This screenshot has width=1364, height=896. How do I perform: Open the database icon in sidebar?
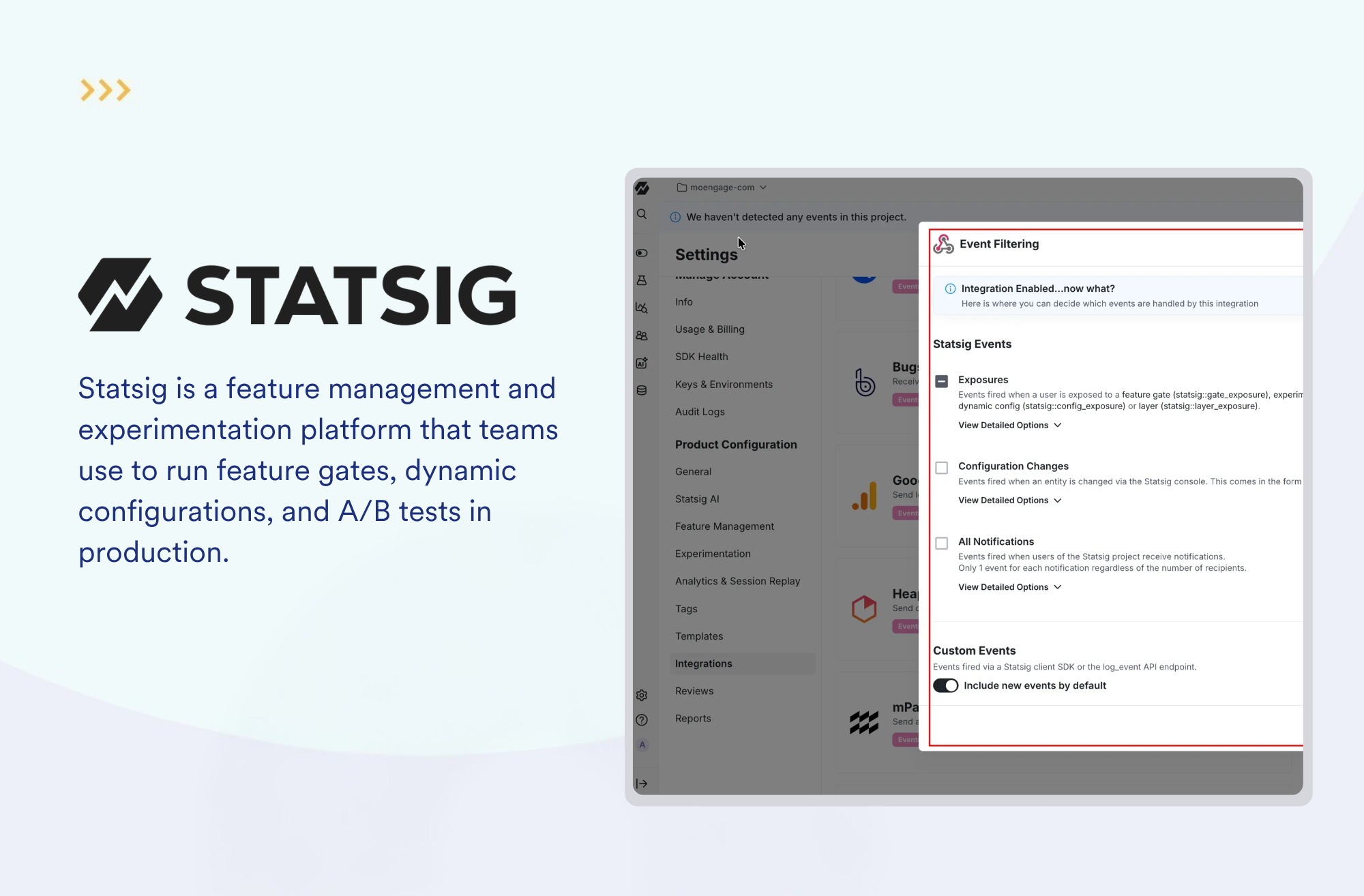[642, 390]
